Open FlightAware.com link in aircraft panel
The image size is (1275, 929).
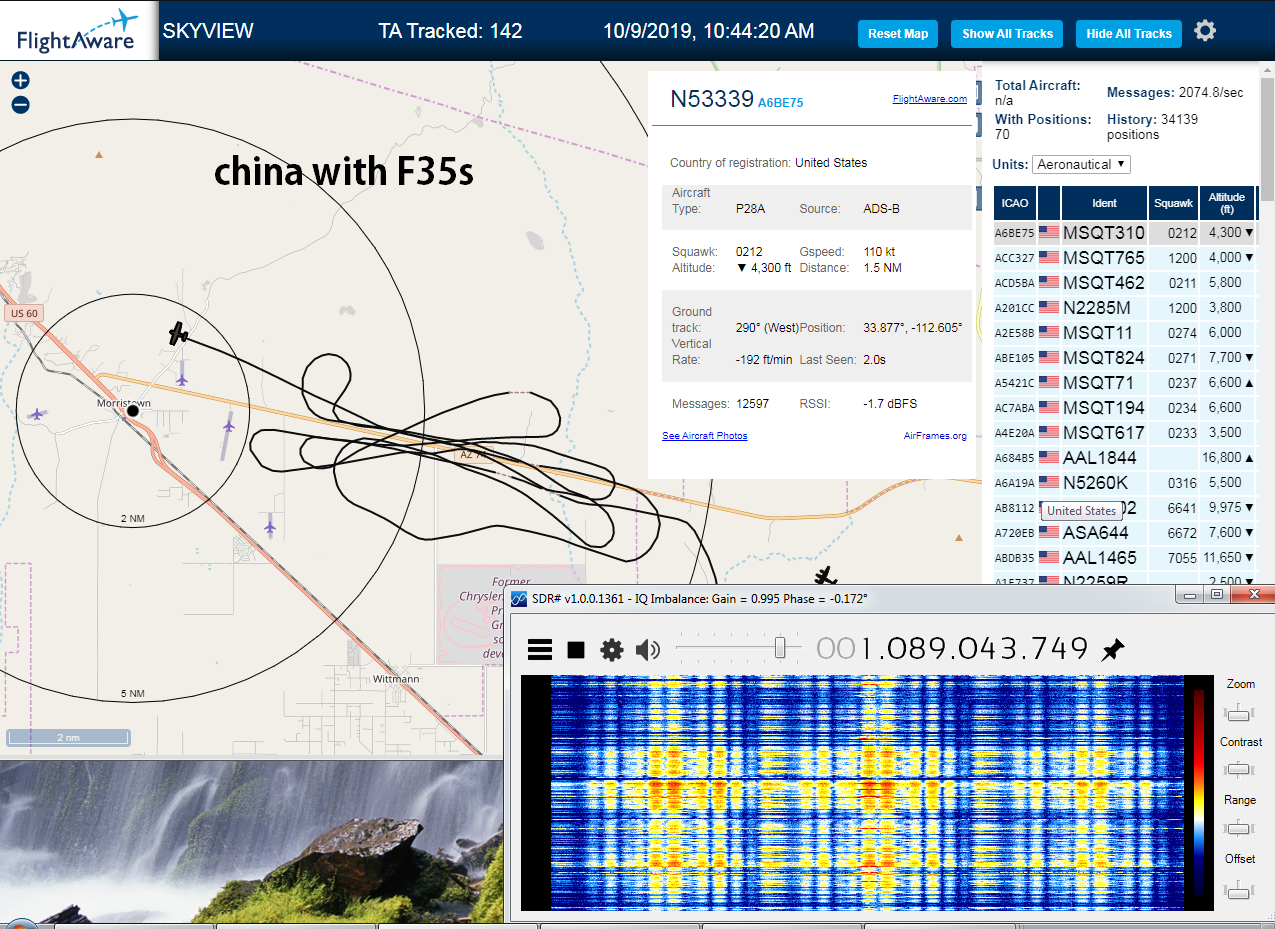tap(930, 99)
